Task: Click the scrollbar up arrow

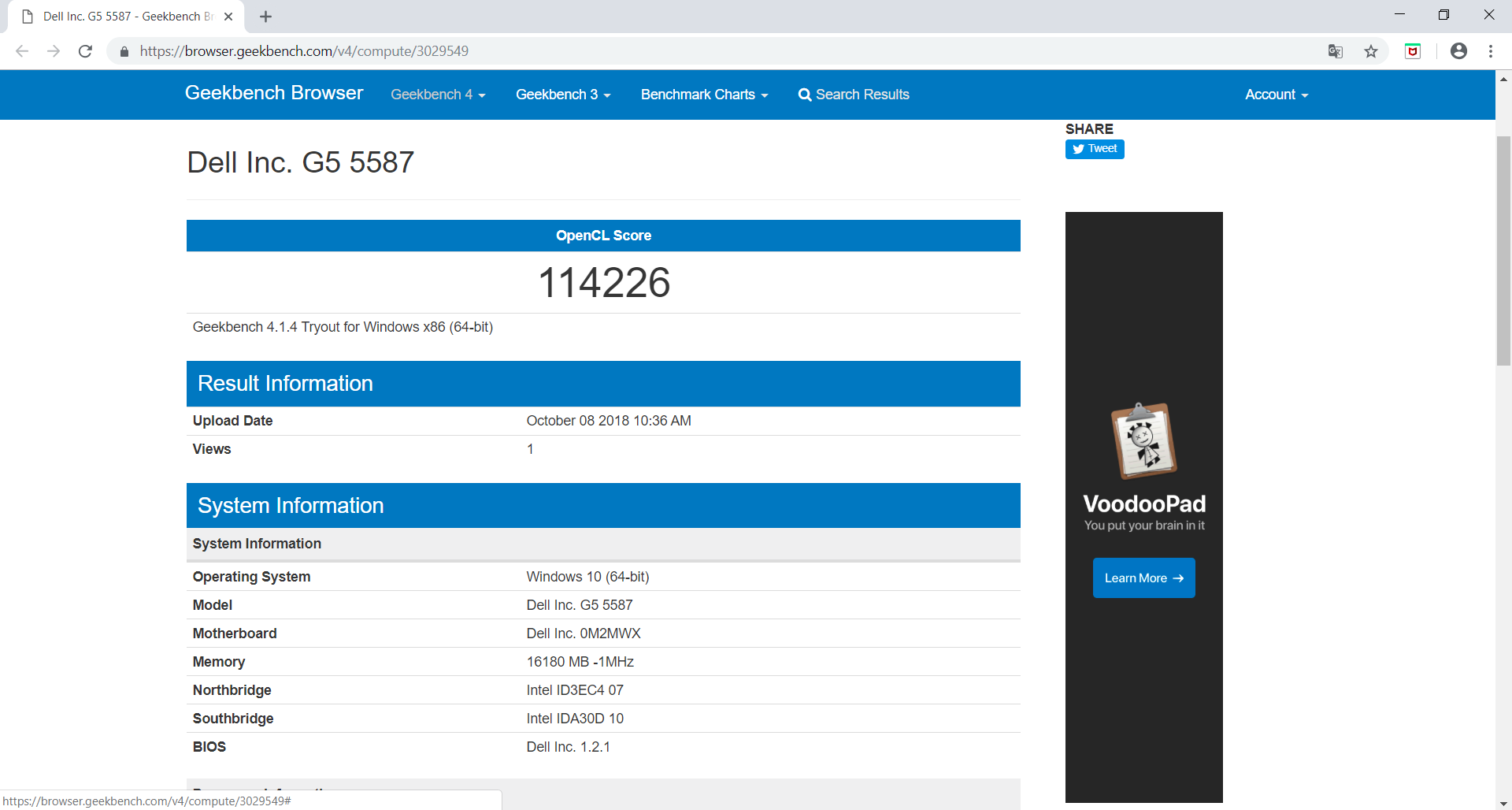Action: 1503,79
